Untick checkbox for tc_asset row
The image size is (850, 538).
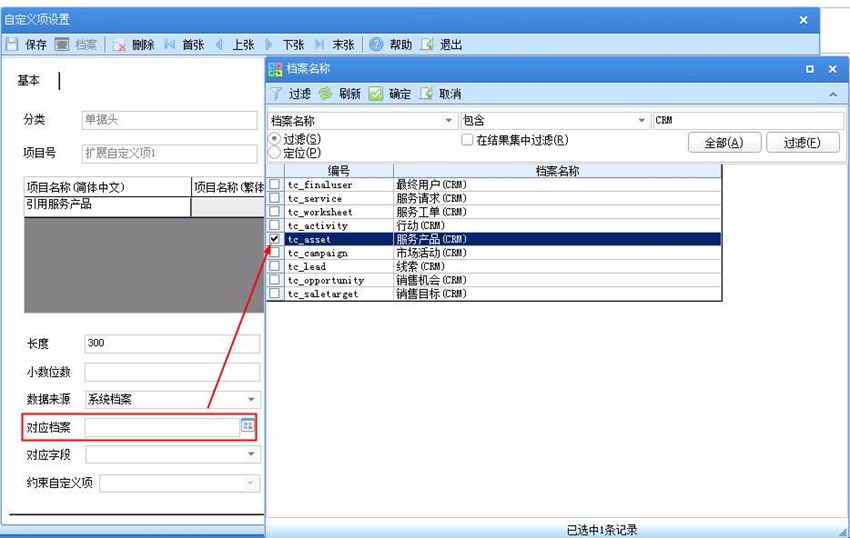tap(275, 239)
